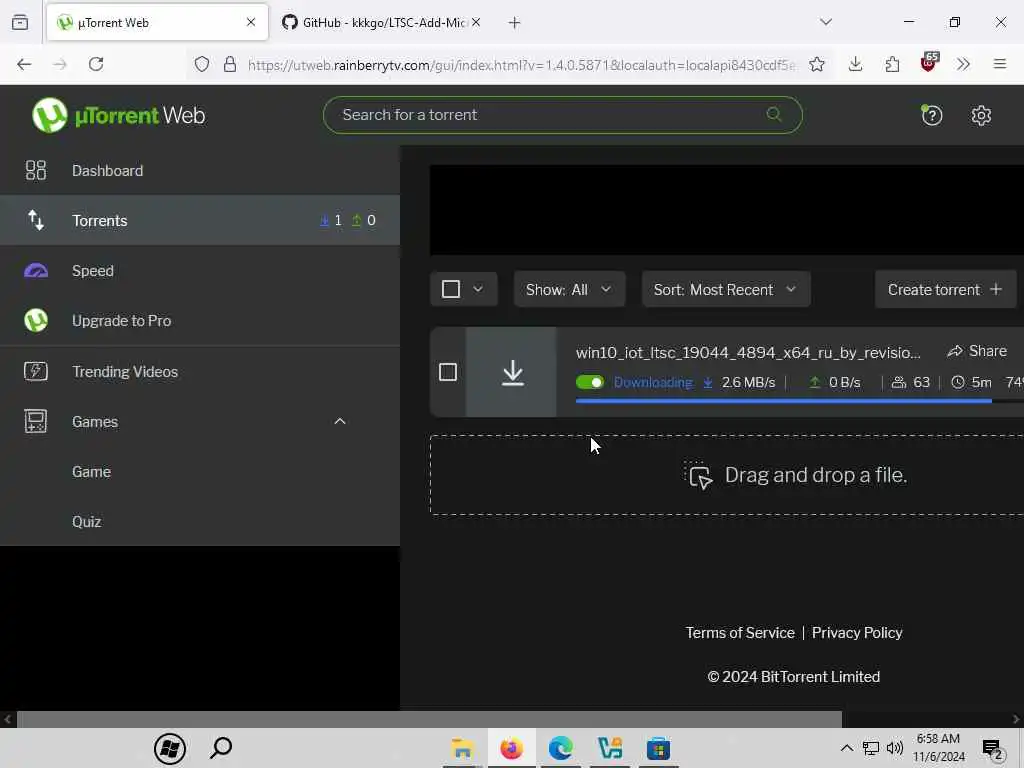The width and height of the screenshot is (1024, 768).
Task: Open the help question mark icon
Action: click(931, 116)
